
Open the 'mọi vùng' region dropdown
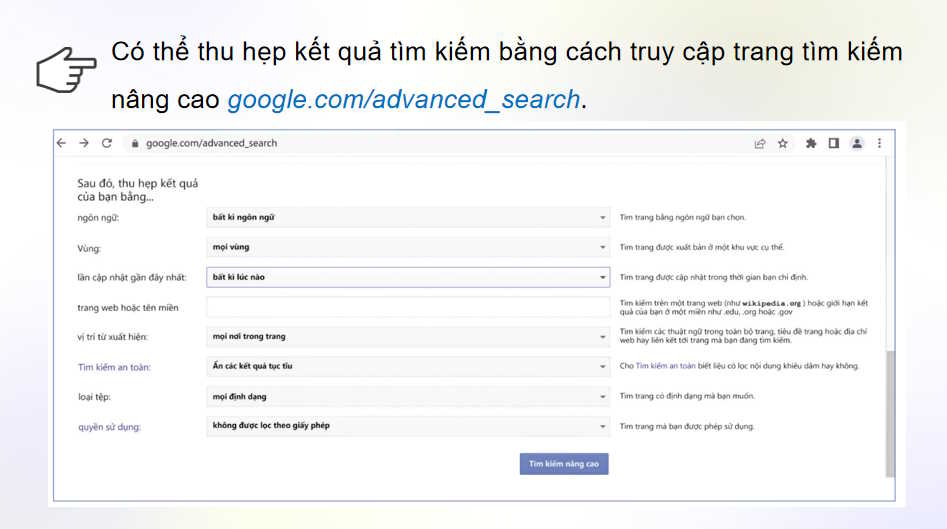[408, 247]
